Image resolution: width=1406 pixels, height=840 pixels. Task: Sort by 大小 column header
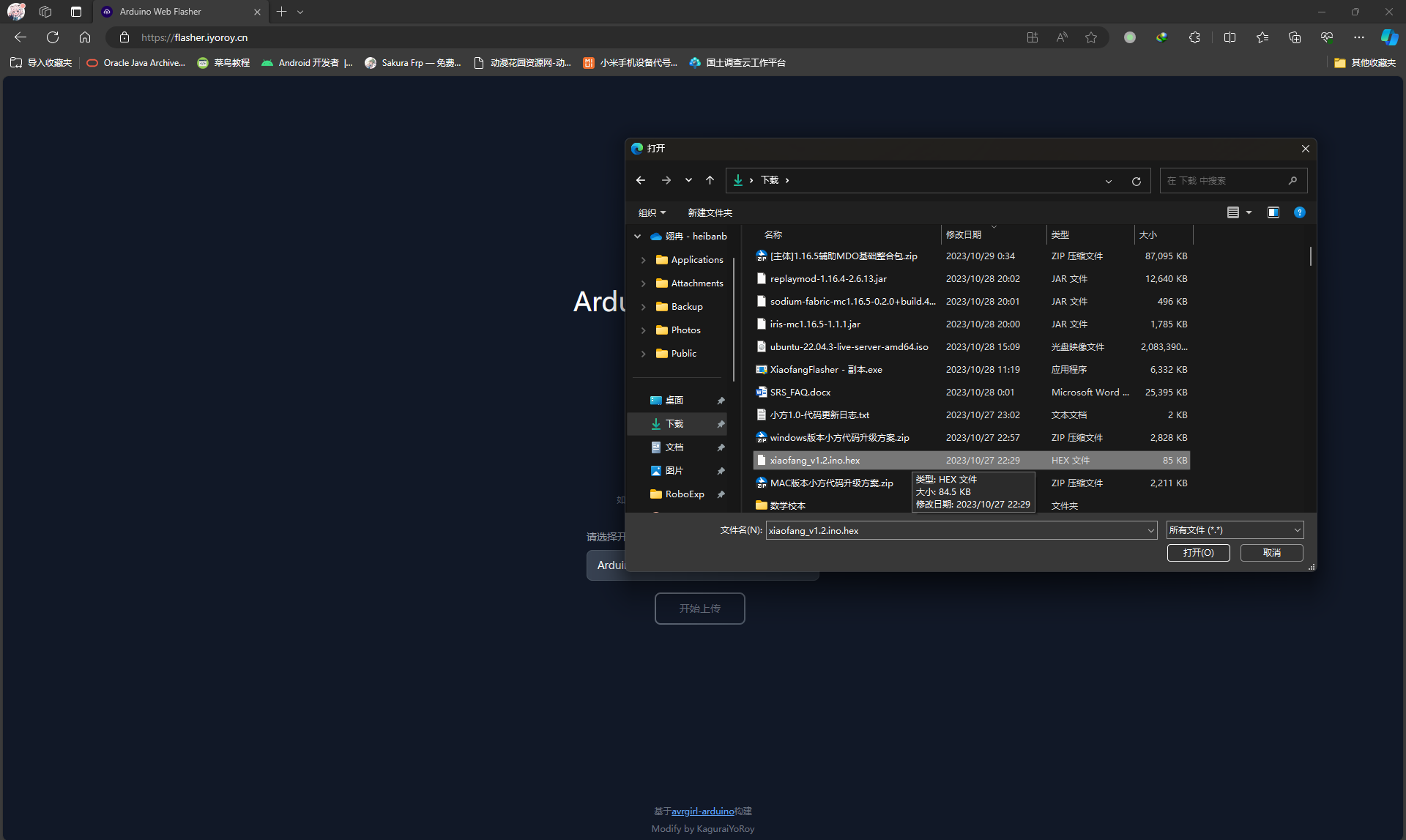[1164, 235]
